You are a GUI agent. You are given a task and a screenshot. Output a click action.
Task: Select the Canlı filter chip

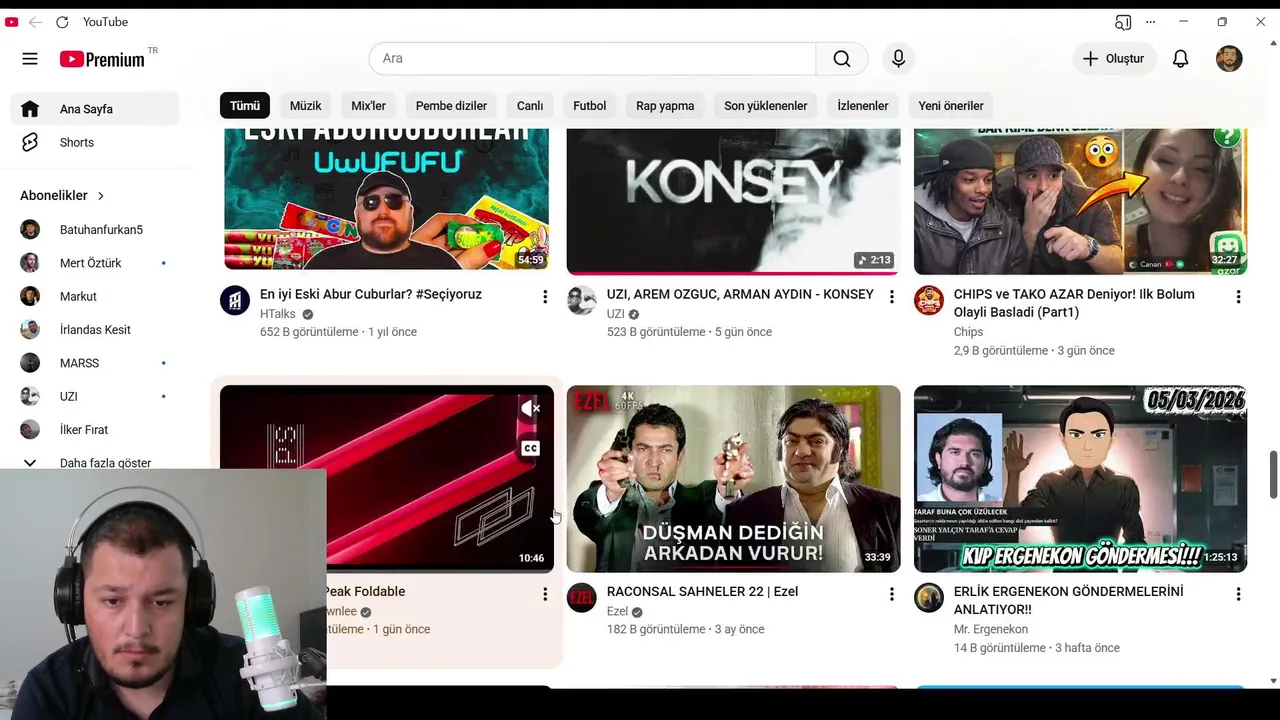point(530,106)
